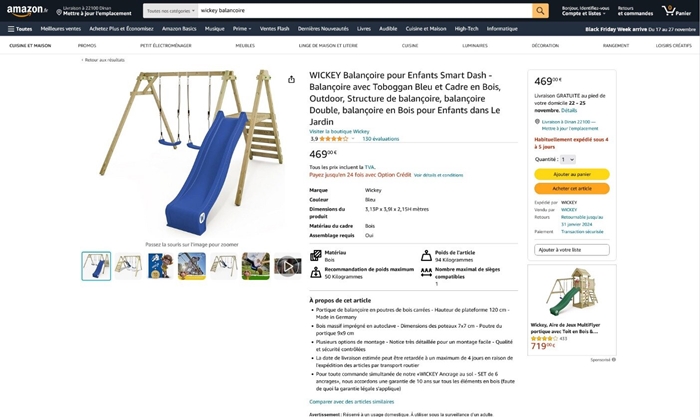
Task: Click the orange search magnifier button
Action: click(540, 11)
